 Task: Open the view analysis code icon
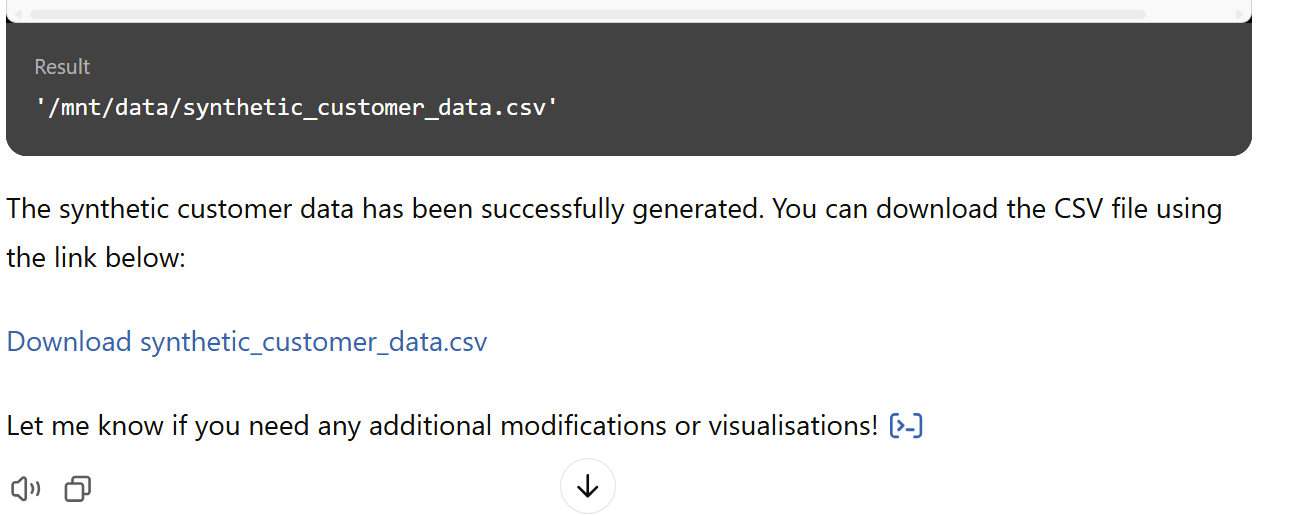(x=906, y=426)
